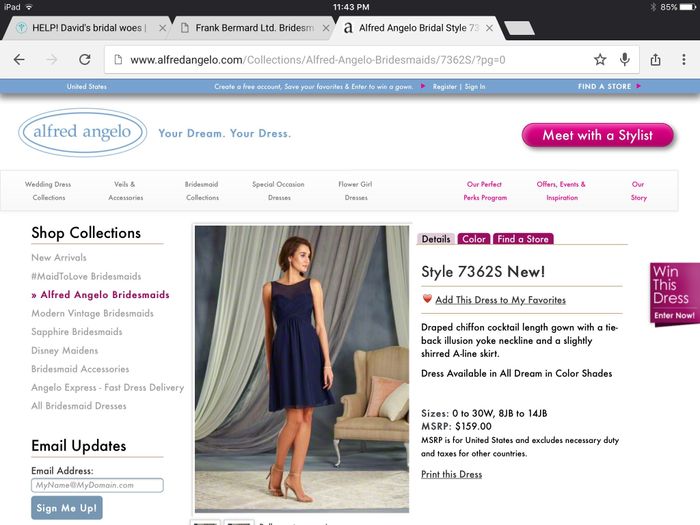The image size is (700, 525).
Task: Enter email in Email Address field
Action: [x=97, y=485]
